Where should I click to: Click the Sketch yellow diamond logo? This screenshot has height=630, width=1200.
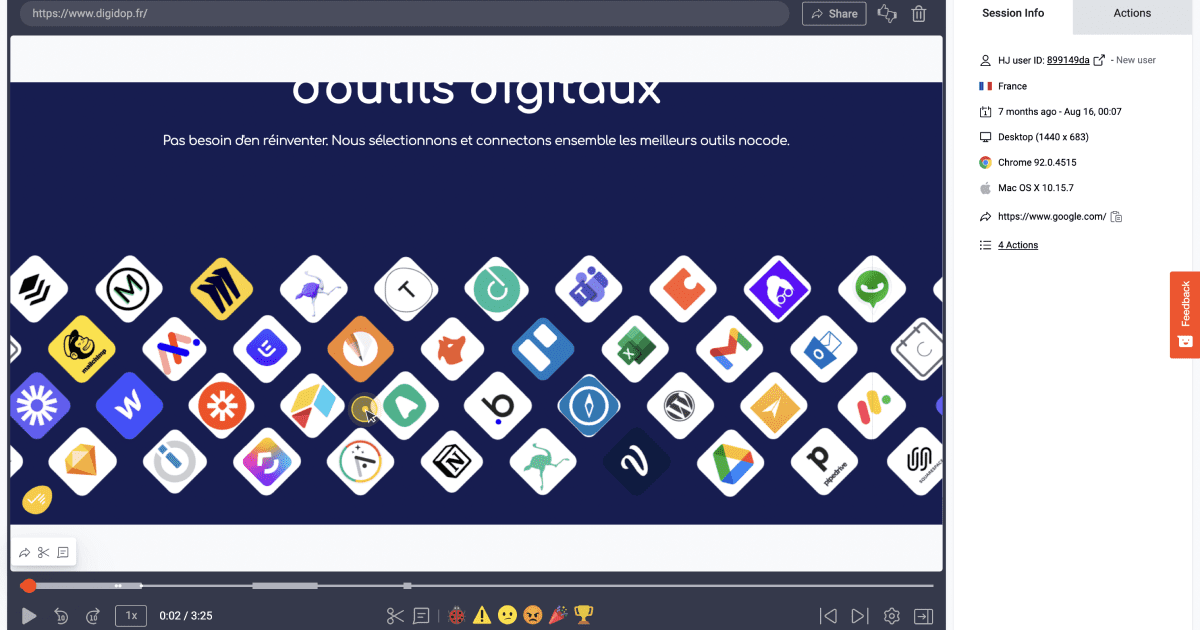82,461
